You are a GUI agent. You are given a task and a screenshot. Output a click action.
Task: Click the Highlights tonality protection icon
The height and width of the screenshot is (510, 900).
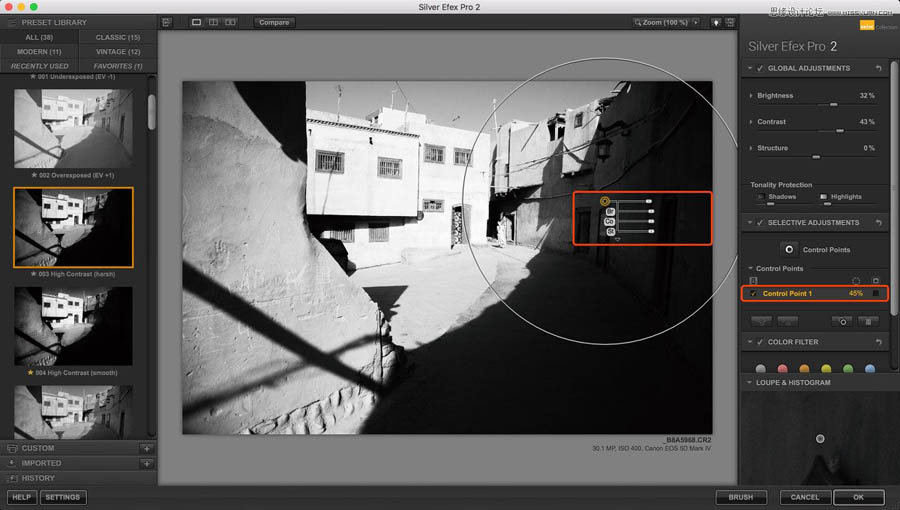[x=824, y=197]
